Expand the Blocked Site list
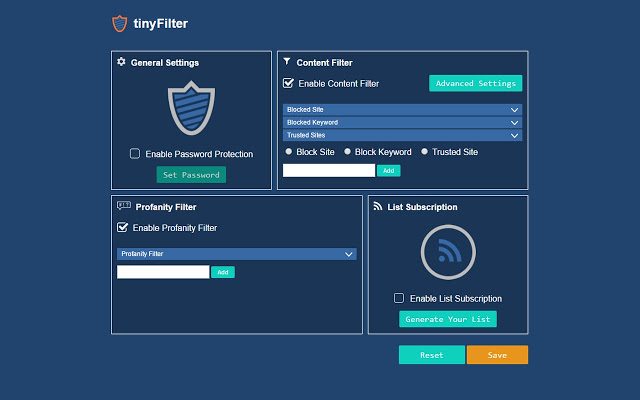Viewport: 640px width, 400px height. [402, 109]
